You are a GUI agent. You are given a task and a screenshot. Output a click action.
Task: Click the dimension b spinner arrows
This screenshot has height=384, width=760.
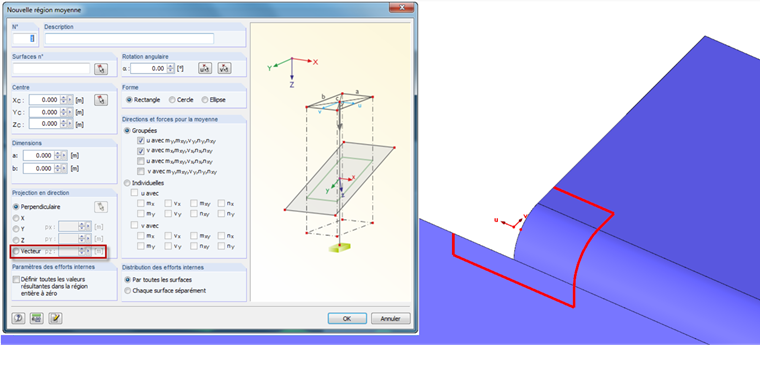(58, 168)
